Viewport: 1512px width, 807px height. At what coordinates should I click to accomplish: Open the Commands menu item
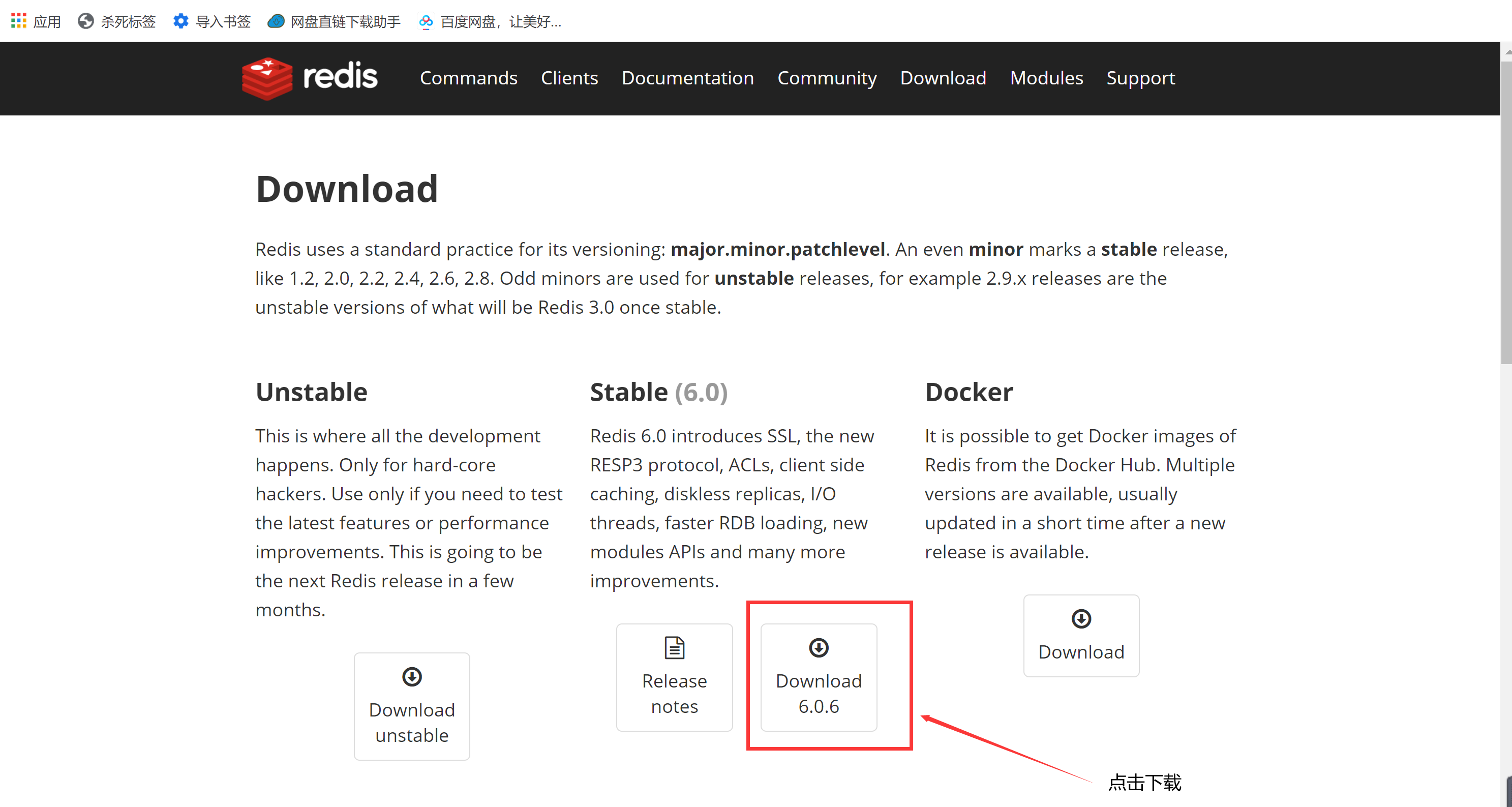click(x=468, y=78)
